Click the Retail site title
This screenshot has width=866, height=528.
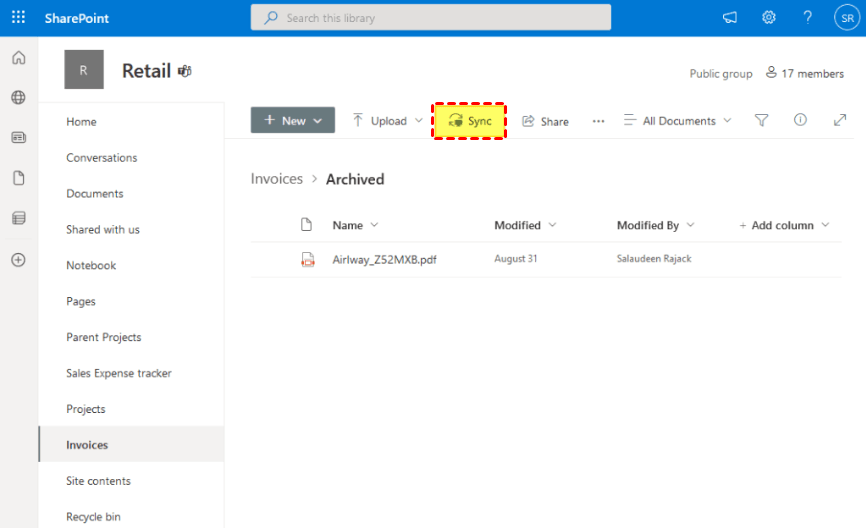point(146,71)
